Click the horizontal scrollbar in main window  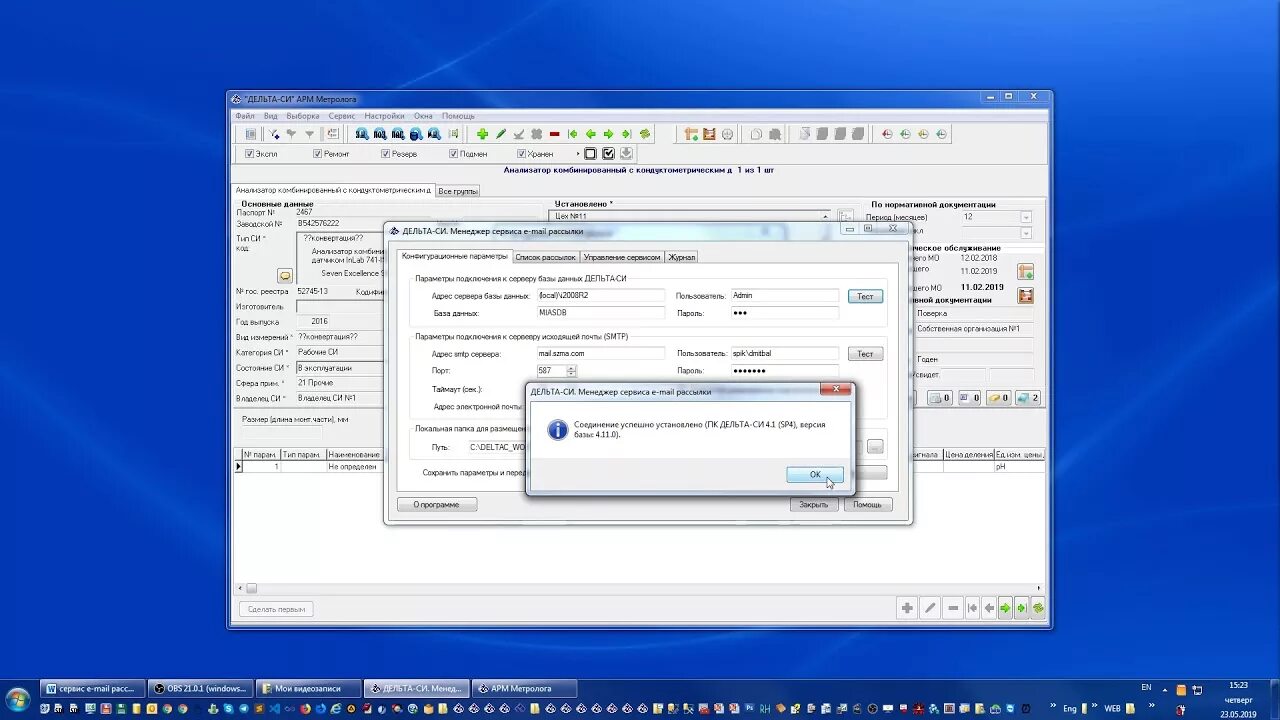[x=640, y=588]
